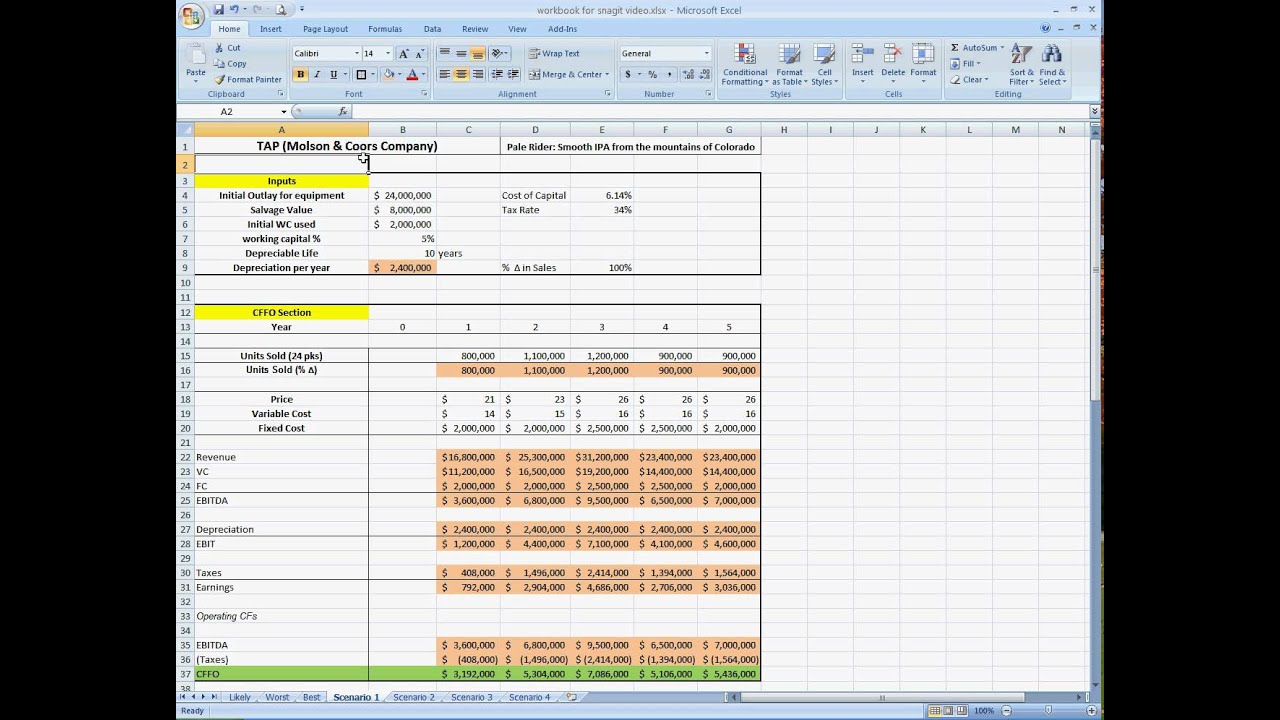The width and height of the screenshot is (1280, 720).
Task: Switch to Page Break Preview
Action: pos(963,710)
